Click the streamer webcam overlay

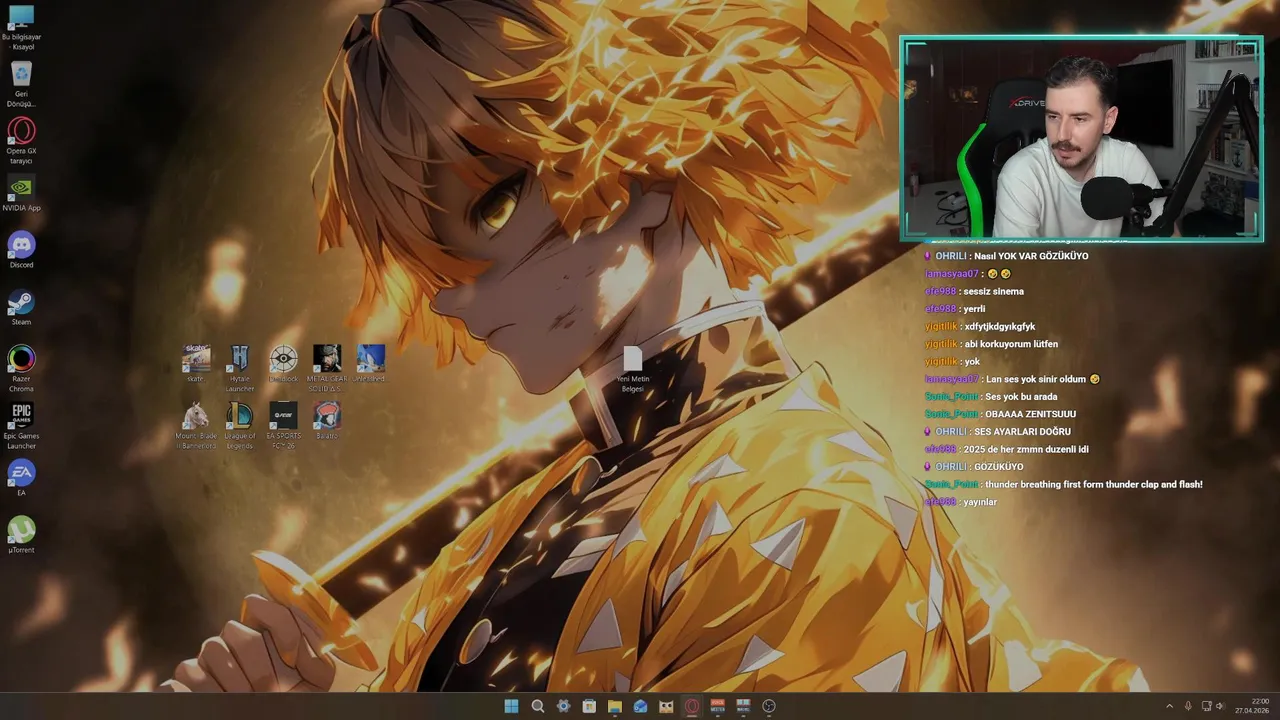(1081, 139)
